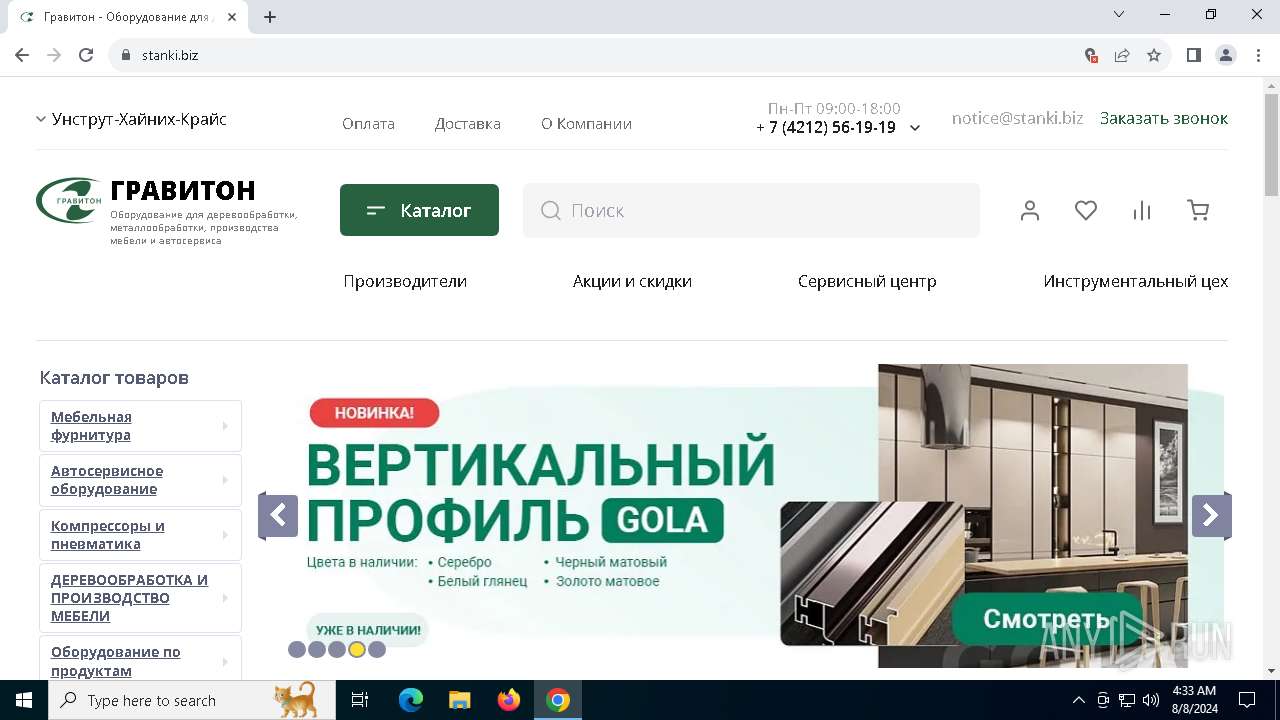Viewport: 1280px width, 720px height.
Task: Go to the Оплата page
Action: tap(368, 124)
